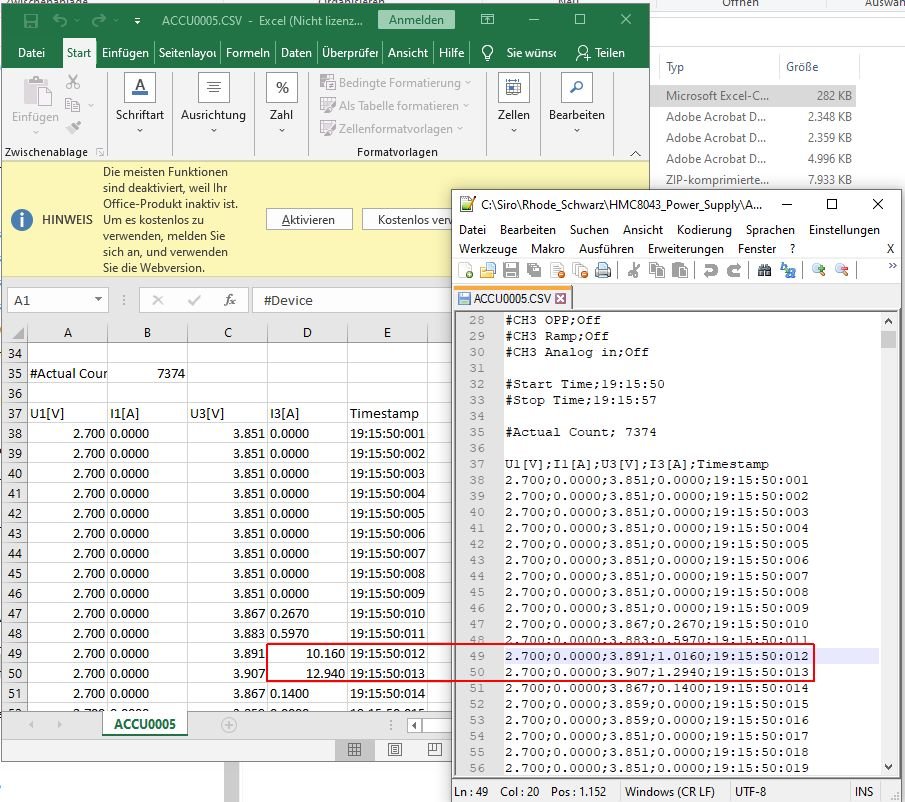
Task: Open Erweiterungen menu in Notepad++
Action: (686, 249)
